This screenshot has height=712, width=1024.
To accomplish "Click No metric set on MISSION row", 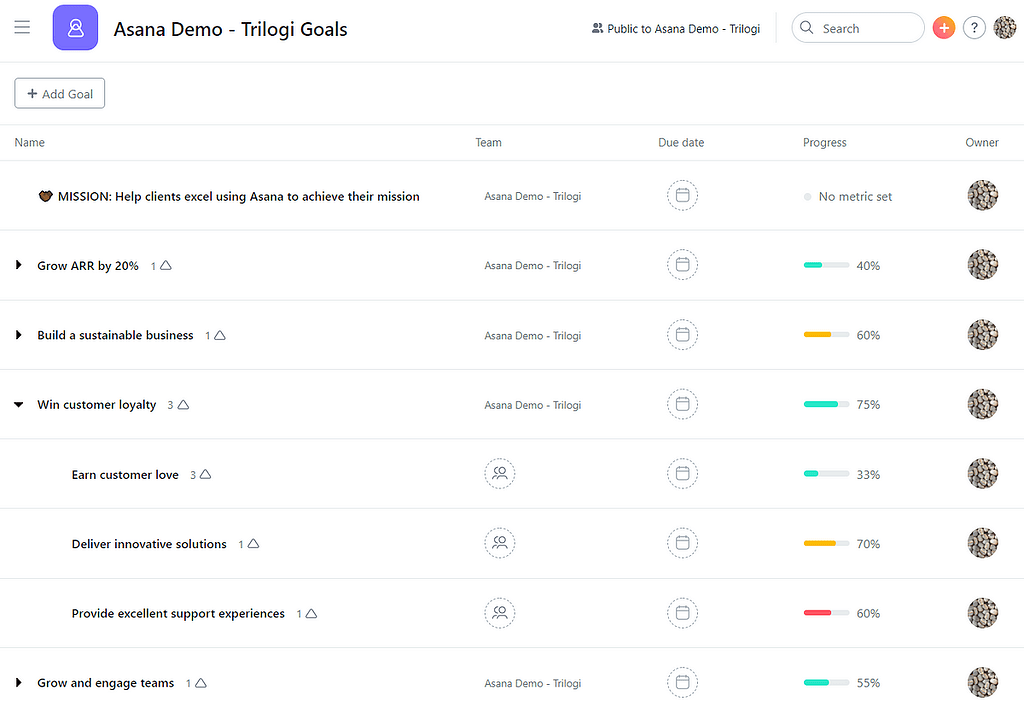I will [855, 197].
